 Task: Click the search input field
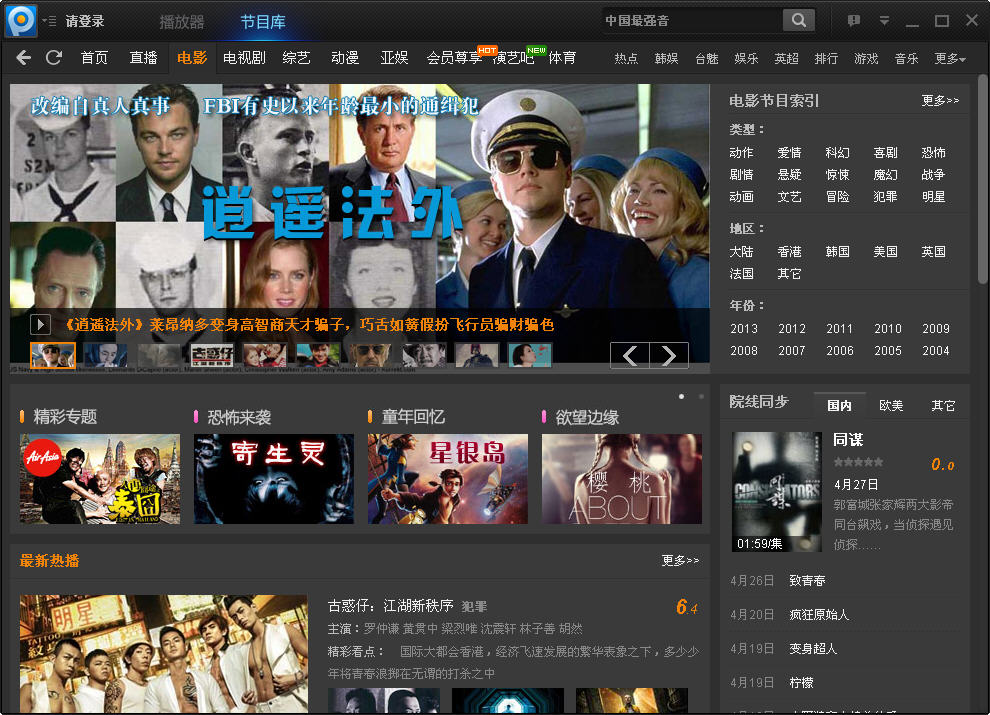690,21
